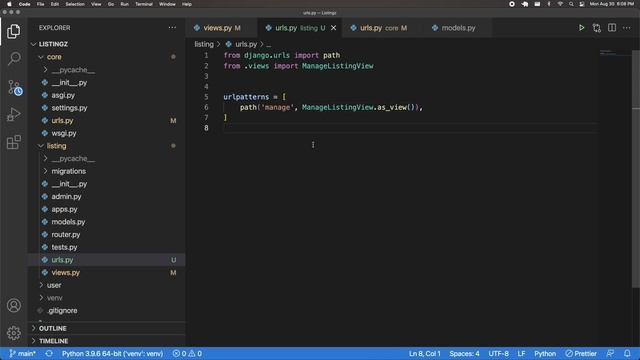Open the Terminal menu
640x360 pixels.
(x=144, y=4)
